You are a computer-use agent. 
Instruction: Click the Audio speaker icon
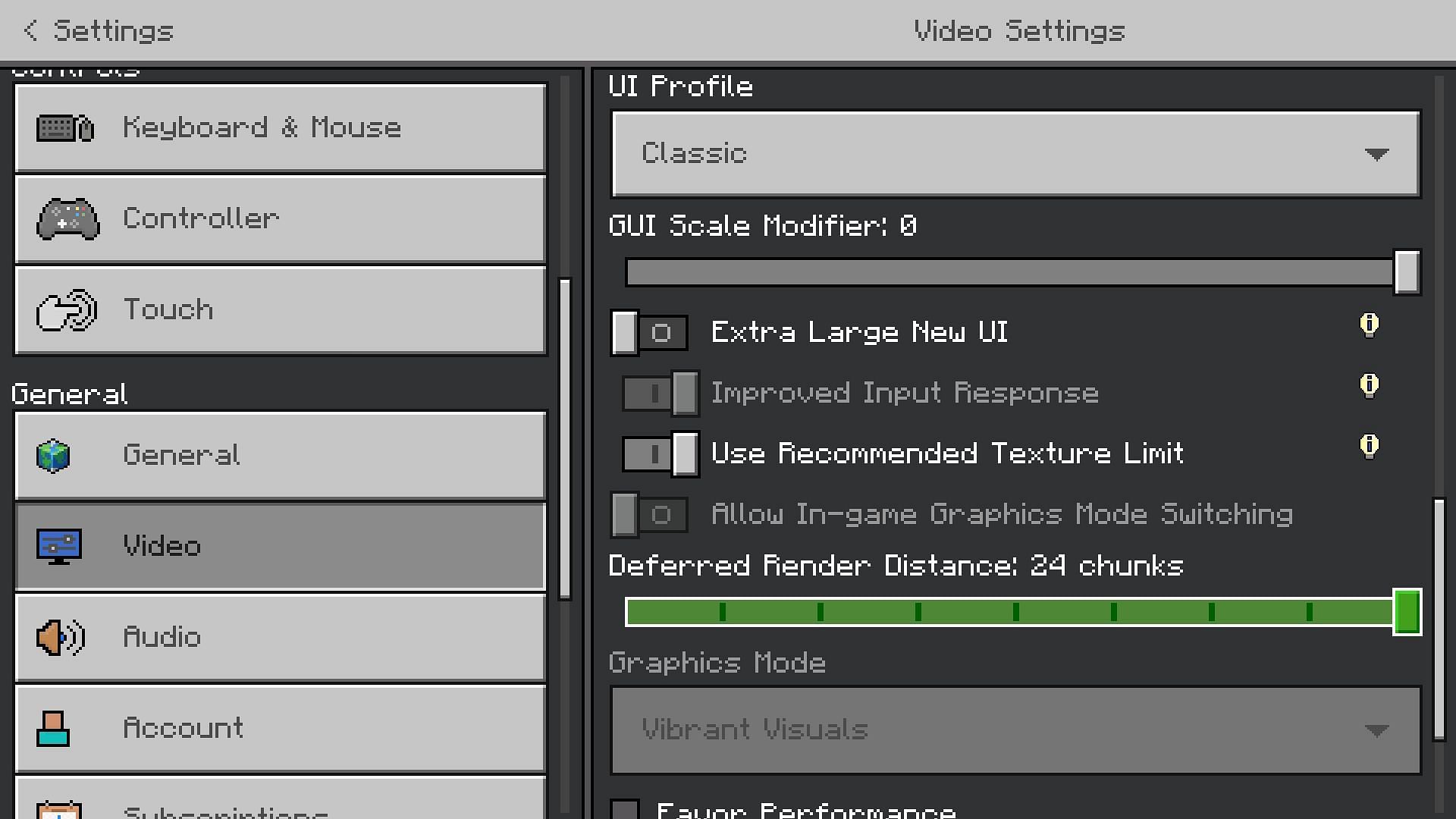[61, 637]
